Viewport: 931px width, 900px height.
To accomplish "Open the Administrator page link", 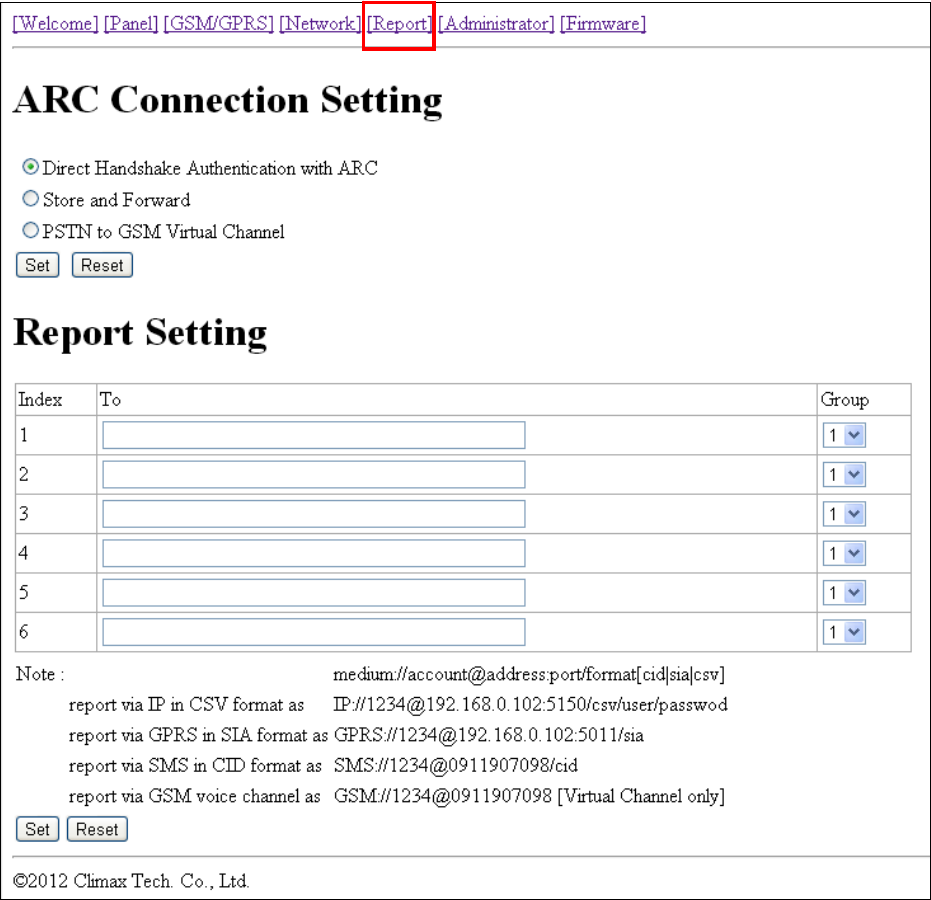I will coord(496,24).
